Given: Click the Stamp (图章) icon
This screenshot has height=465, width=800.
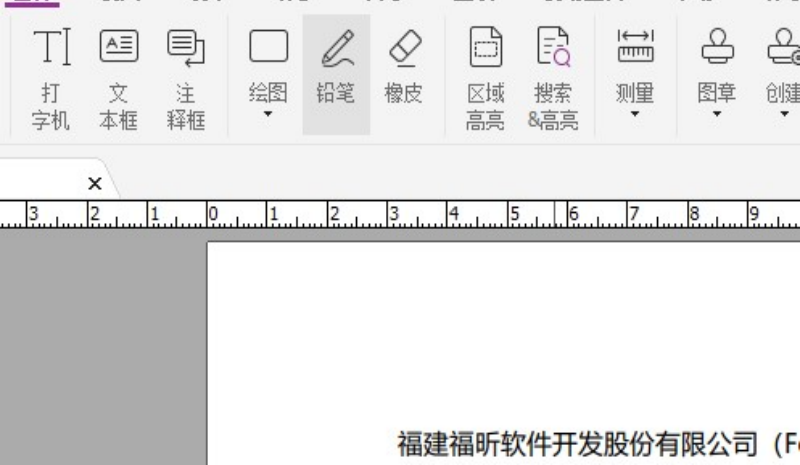Looking at the screenshot, I should click(x=717, y=46).
